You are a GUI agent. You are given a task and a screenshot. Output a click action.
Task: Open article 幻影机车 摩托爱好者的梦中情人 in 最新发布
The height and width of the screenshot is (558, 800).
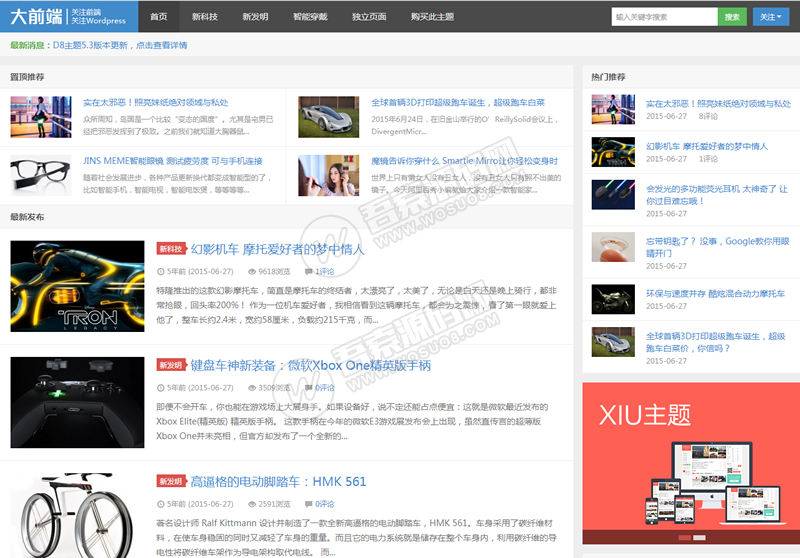[278, 249]
